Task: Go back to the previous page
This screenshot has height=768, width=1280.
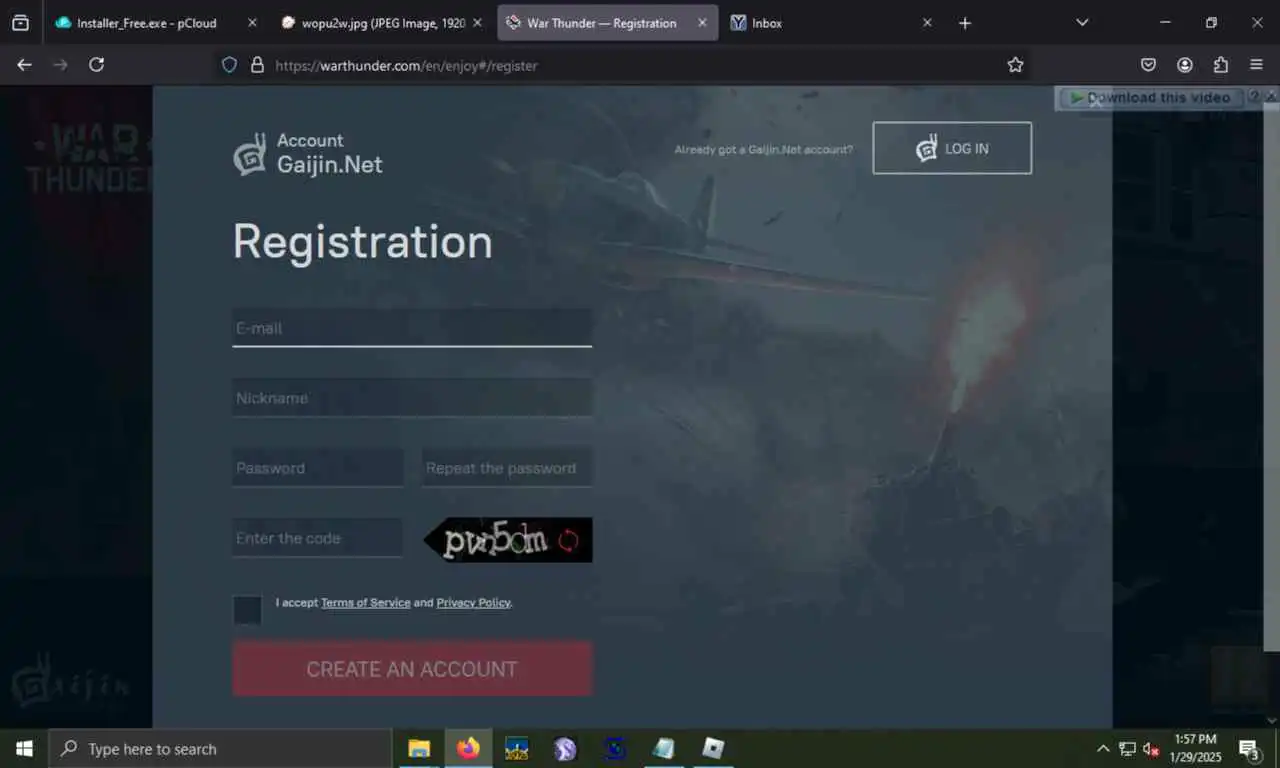Action: [x=24, y=65]
